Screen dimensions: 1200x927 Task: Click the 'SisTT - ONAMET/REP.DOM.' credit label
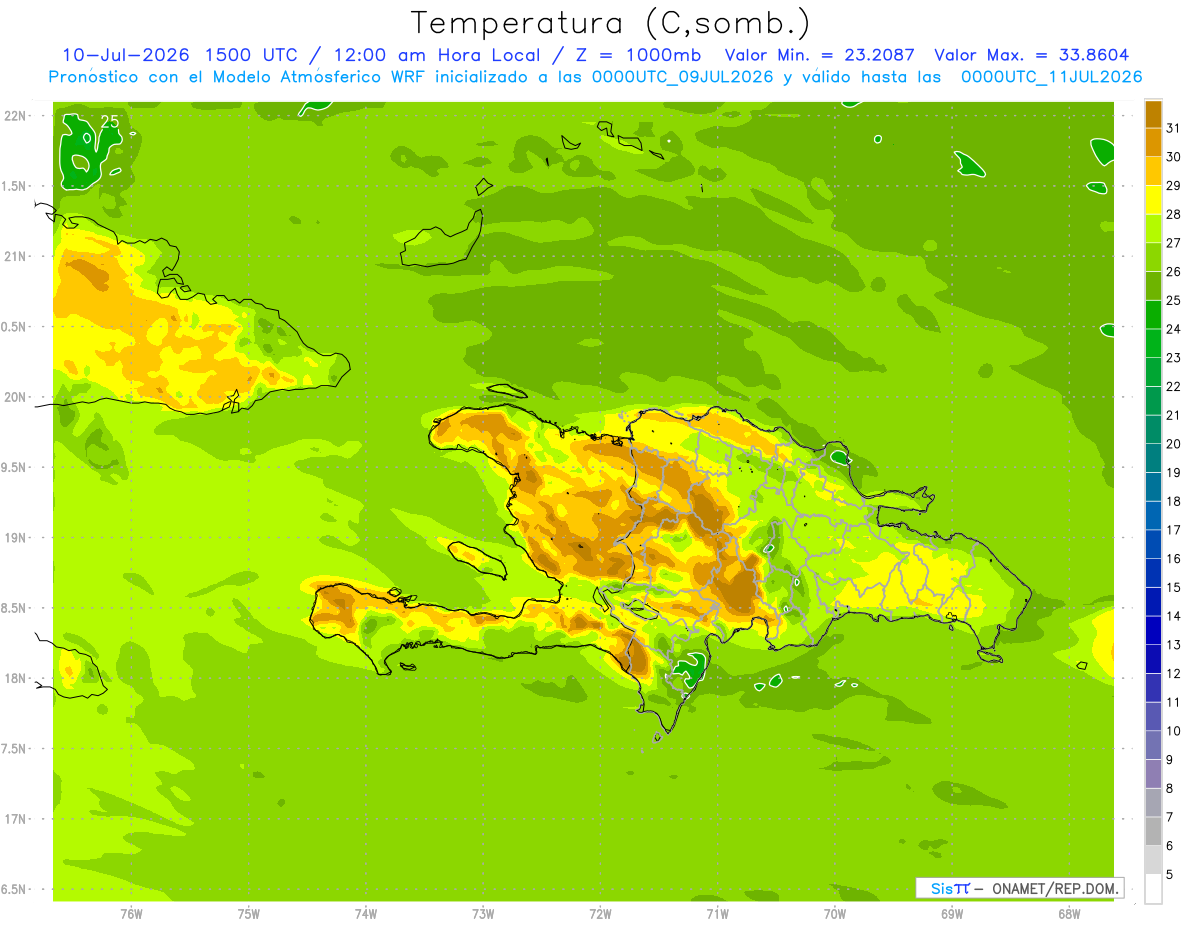[x=1019, y=888]
